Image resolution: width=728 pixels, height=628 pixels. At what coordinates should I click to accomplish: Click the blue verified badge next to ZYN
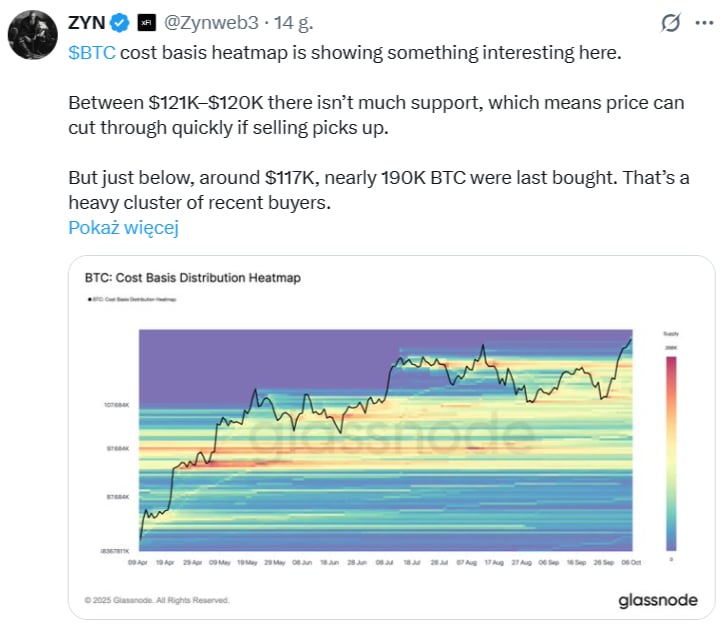point(120,22)
